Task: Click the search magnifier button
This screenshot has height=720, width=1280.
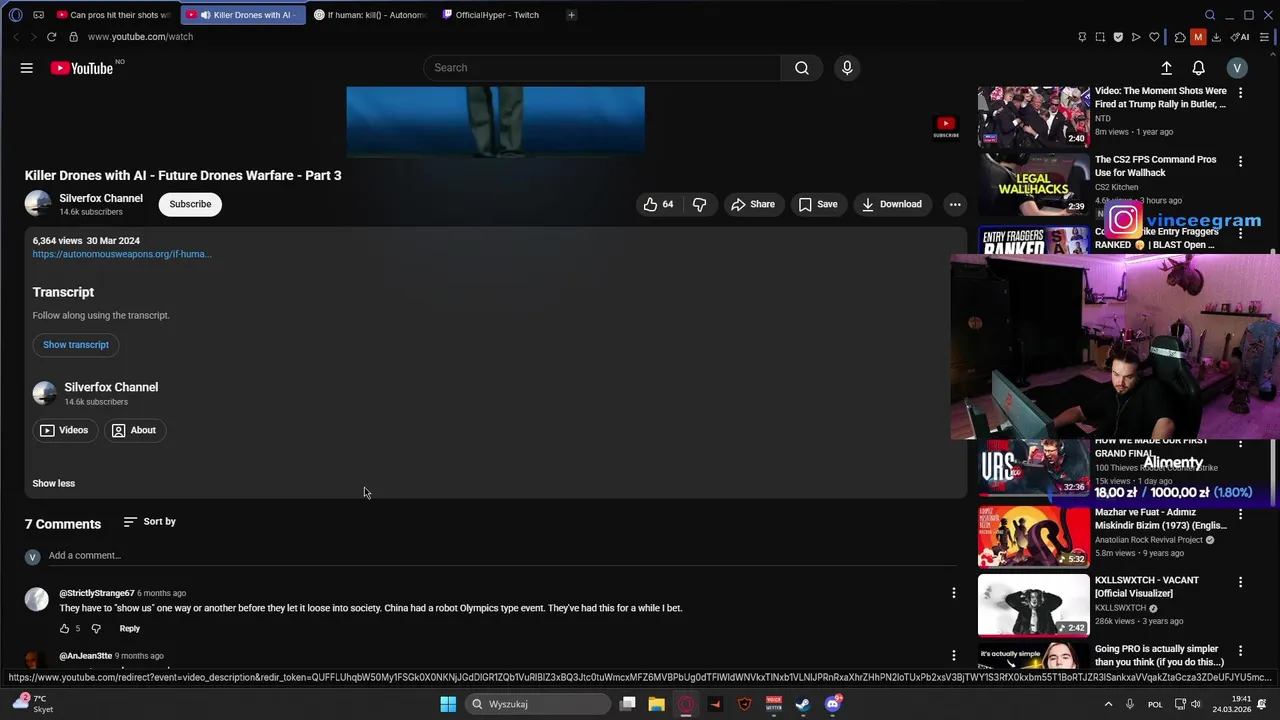Action: tap(802, 68)
